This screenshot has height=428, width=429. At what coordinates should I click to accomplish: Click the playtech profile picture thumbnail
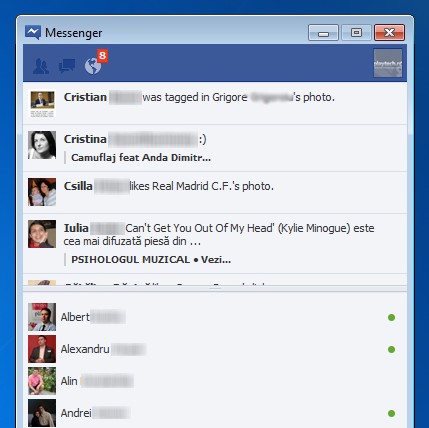point(388,63)
